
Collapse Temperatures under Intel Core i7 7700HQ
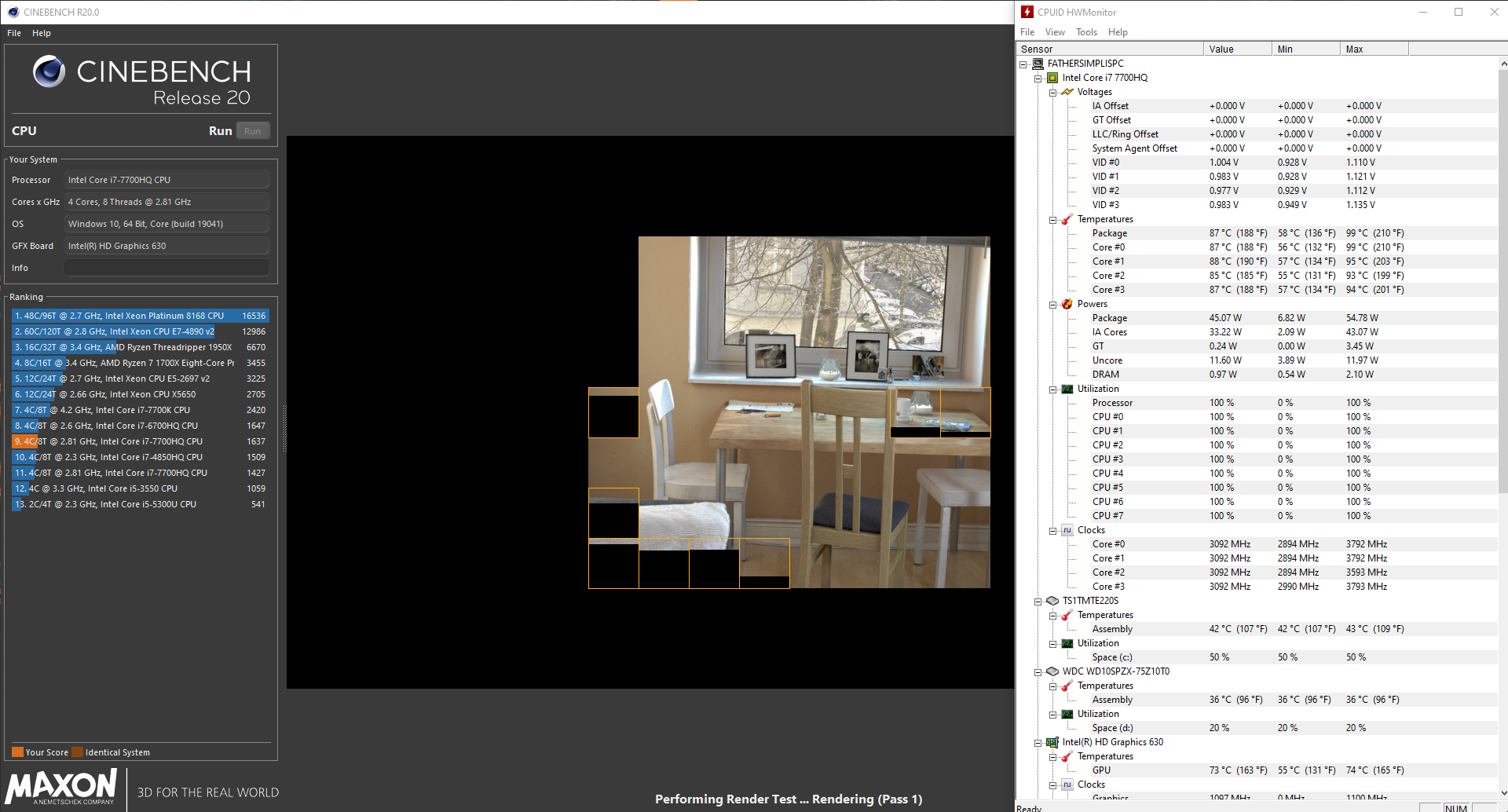(1053, 220)
